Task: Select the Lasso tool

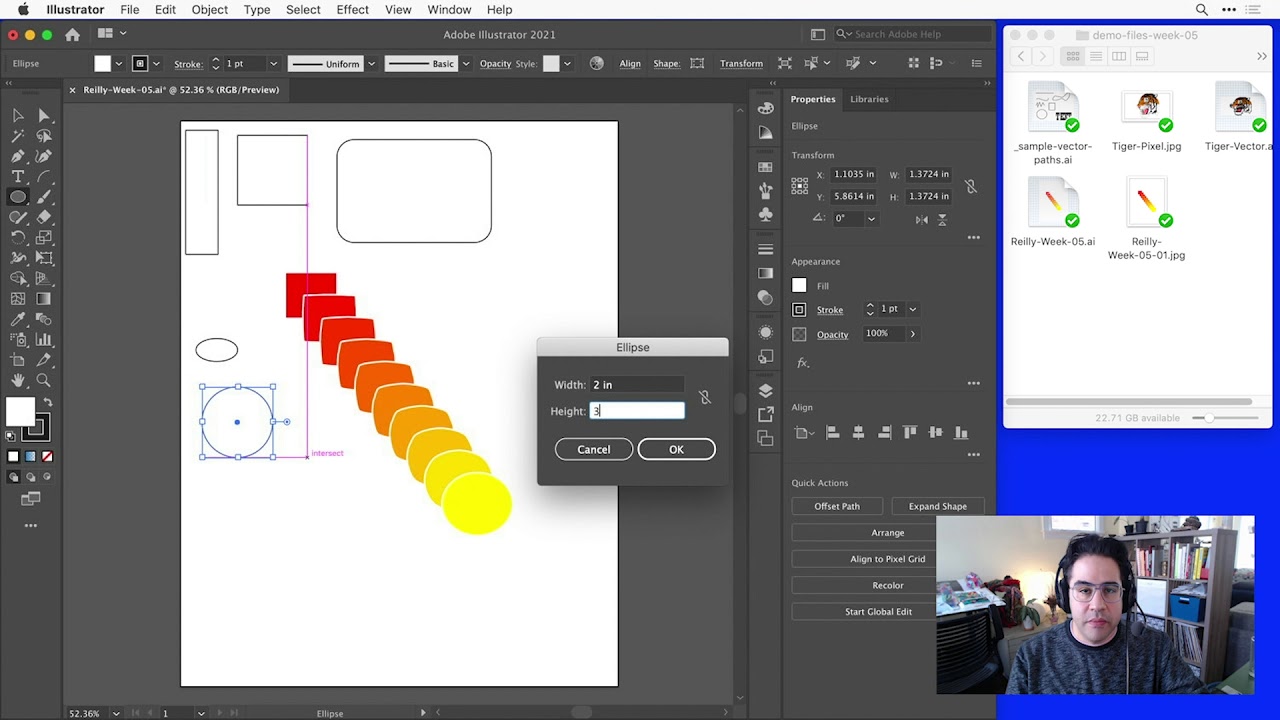Action: pos(44,135)
